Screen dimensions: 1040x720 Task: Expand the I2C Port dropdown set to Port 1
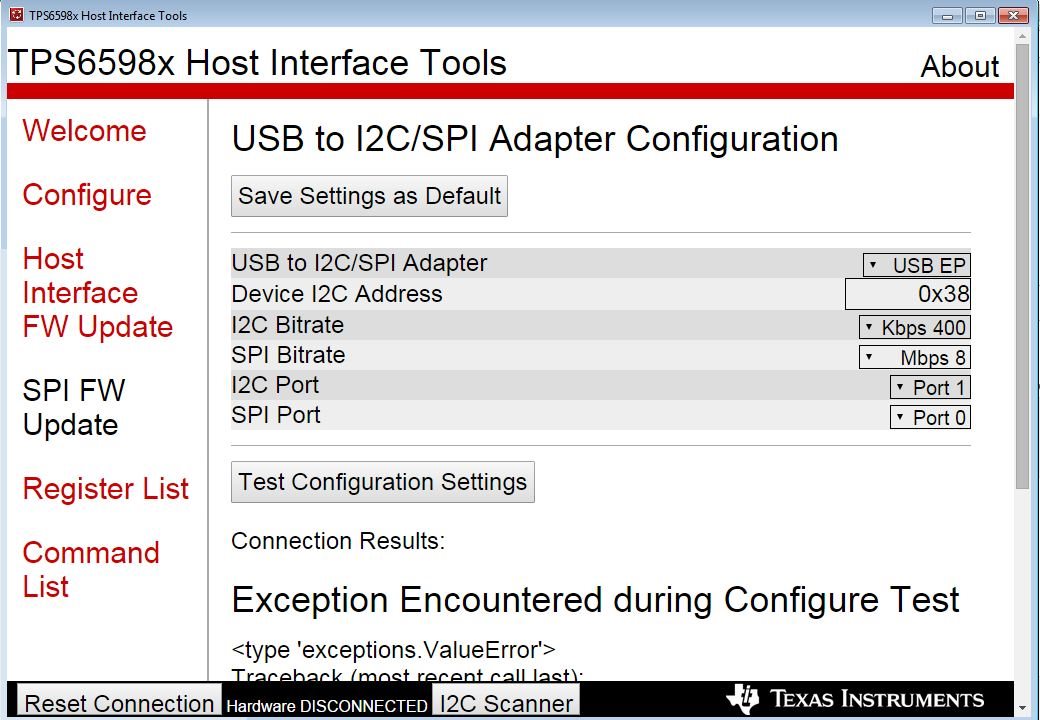click(x=930, y=387)
